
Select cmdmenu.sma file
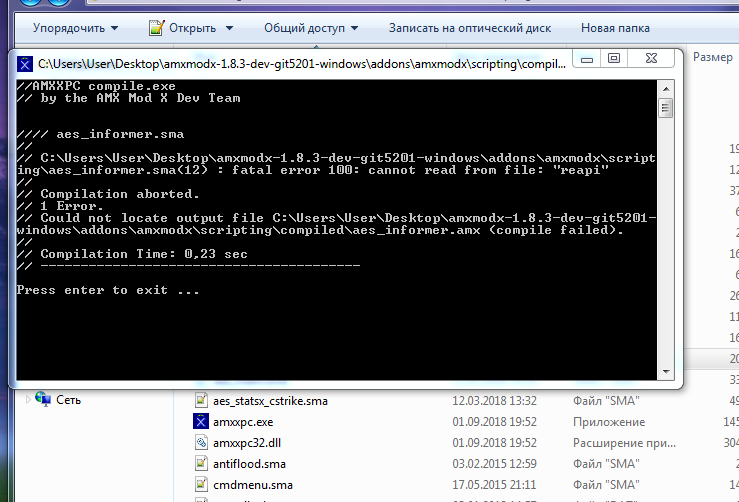pos(253,485)
